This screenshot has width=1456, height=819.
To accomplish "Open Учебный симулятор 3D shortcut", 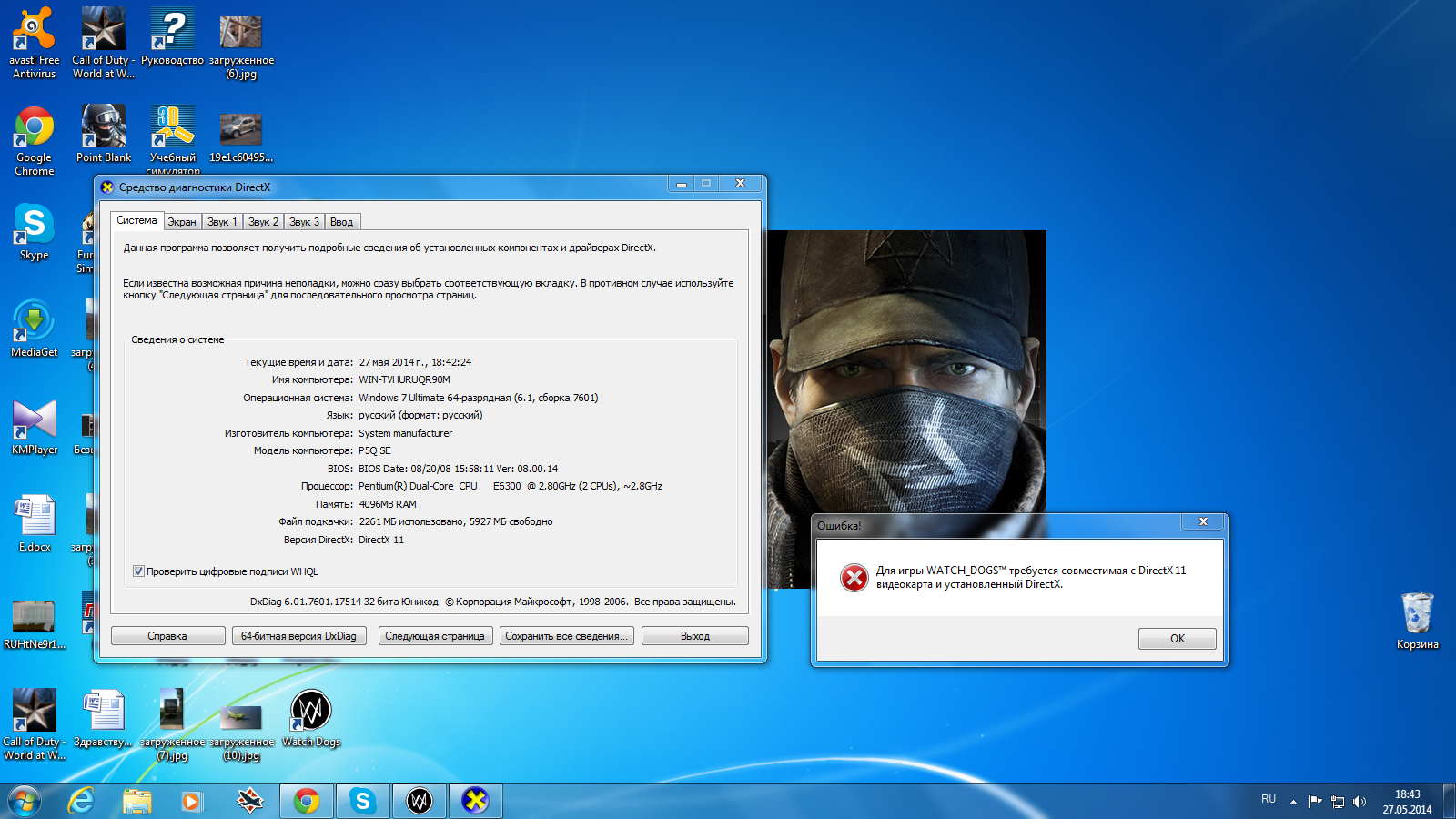I will (173, 139).
